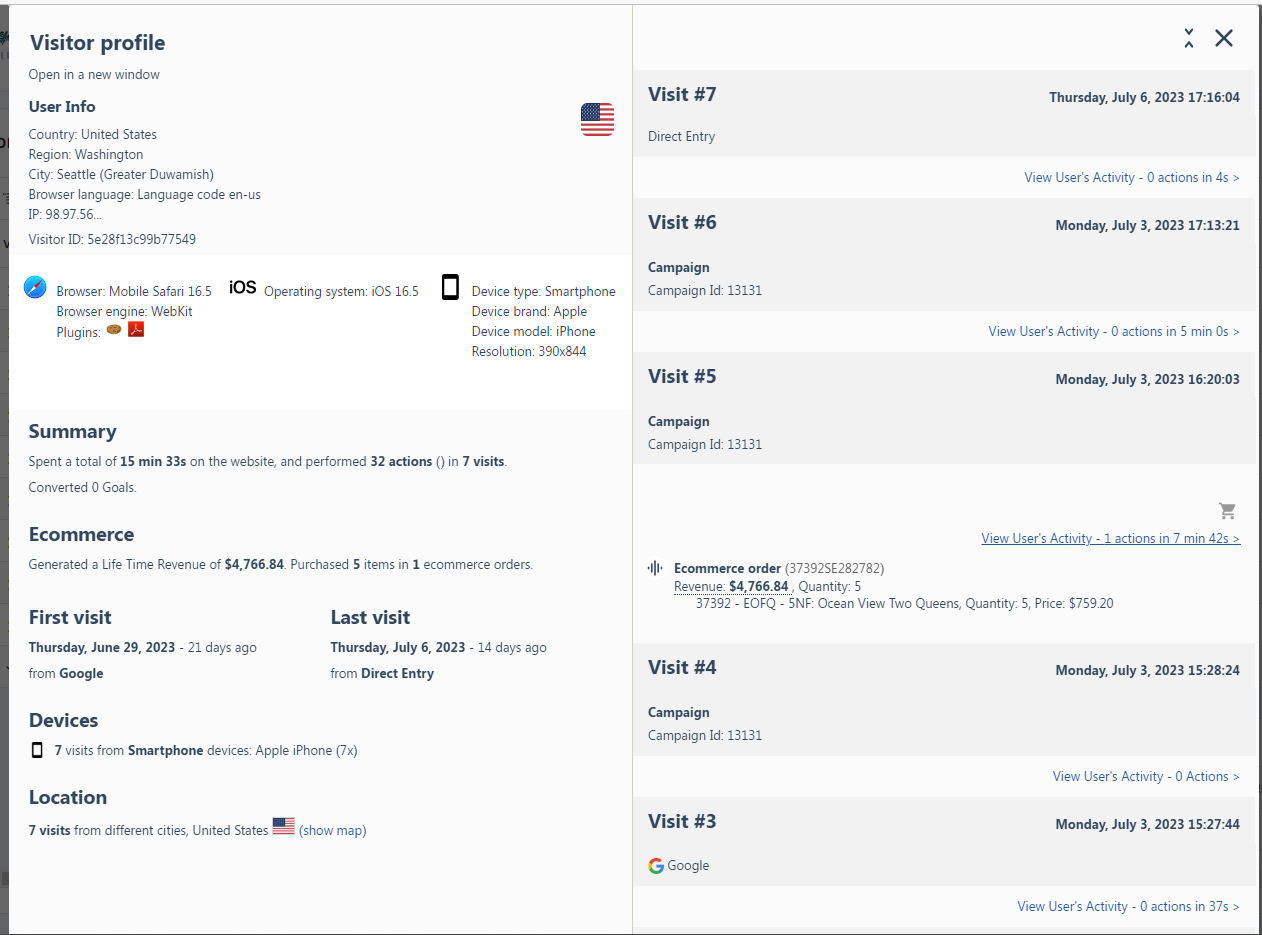Image resolution: width=1262 pixels, height=935 pixels.
Task: Click the smartphone icon under Devices
Action: [x=37, y=750]
